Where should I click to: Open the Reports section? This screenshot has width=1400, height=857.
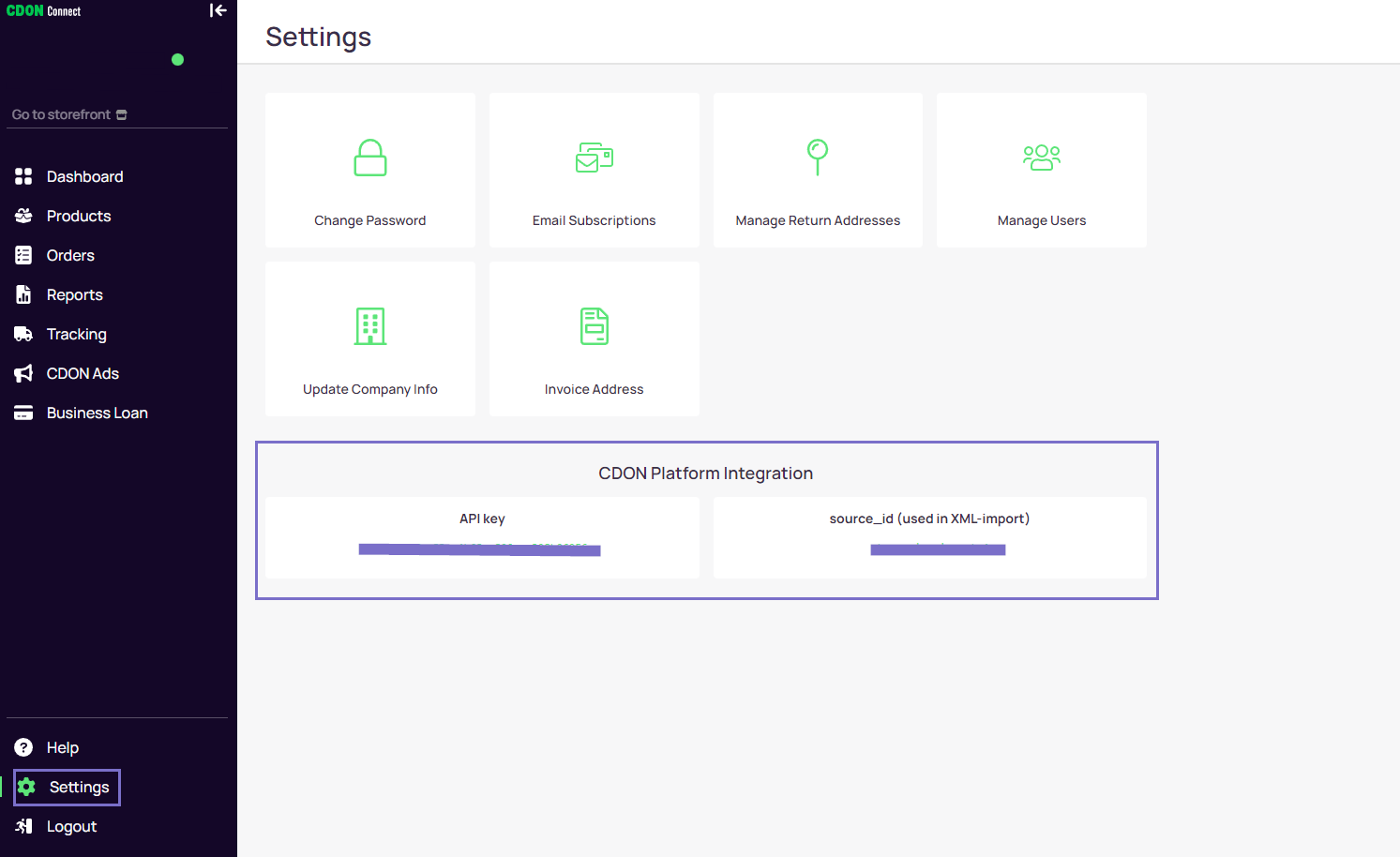[75, 294]
